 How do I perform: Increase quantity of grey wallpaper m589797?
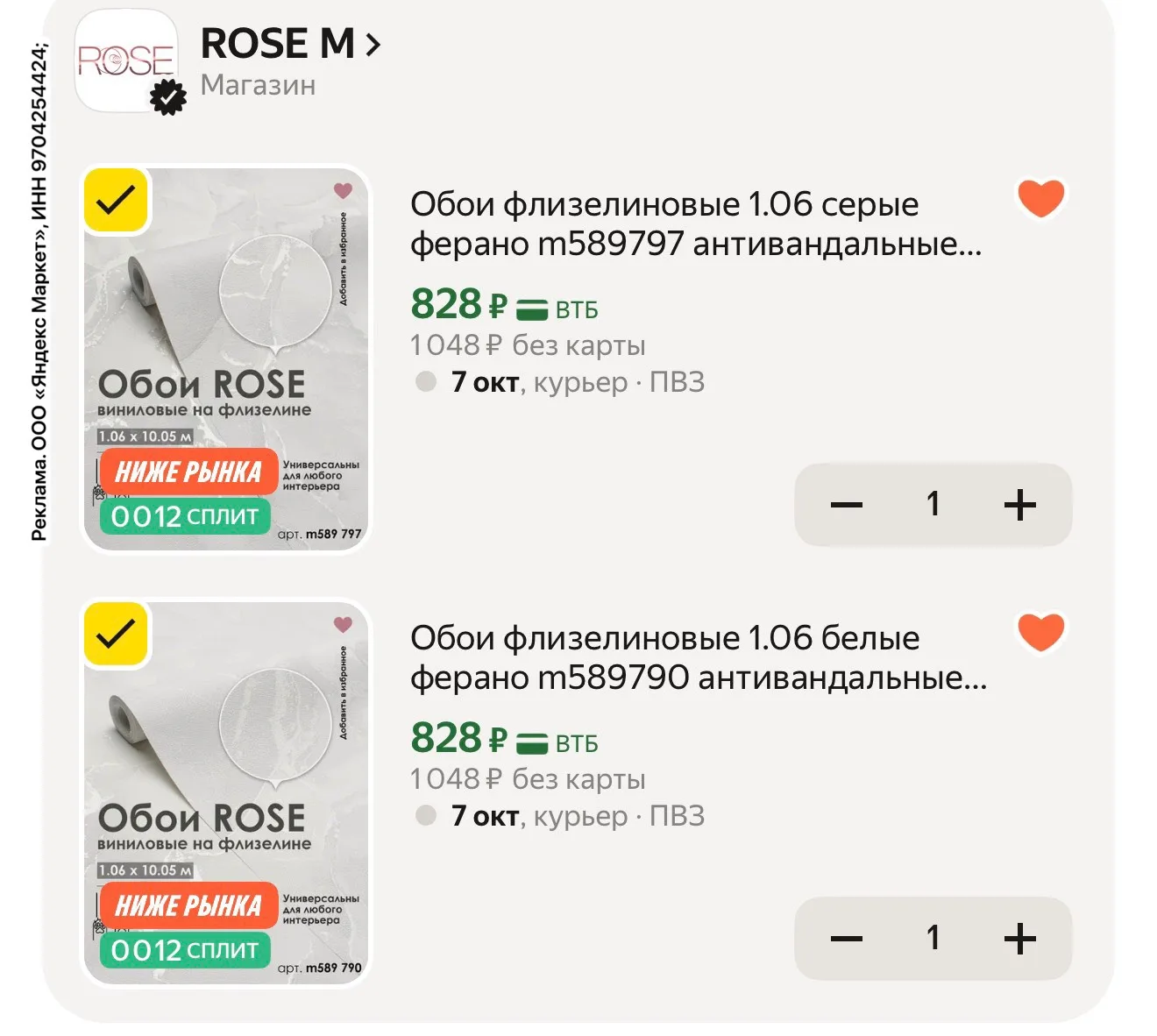pyautogui.click(x=1020, y=504)
